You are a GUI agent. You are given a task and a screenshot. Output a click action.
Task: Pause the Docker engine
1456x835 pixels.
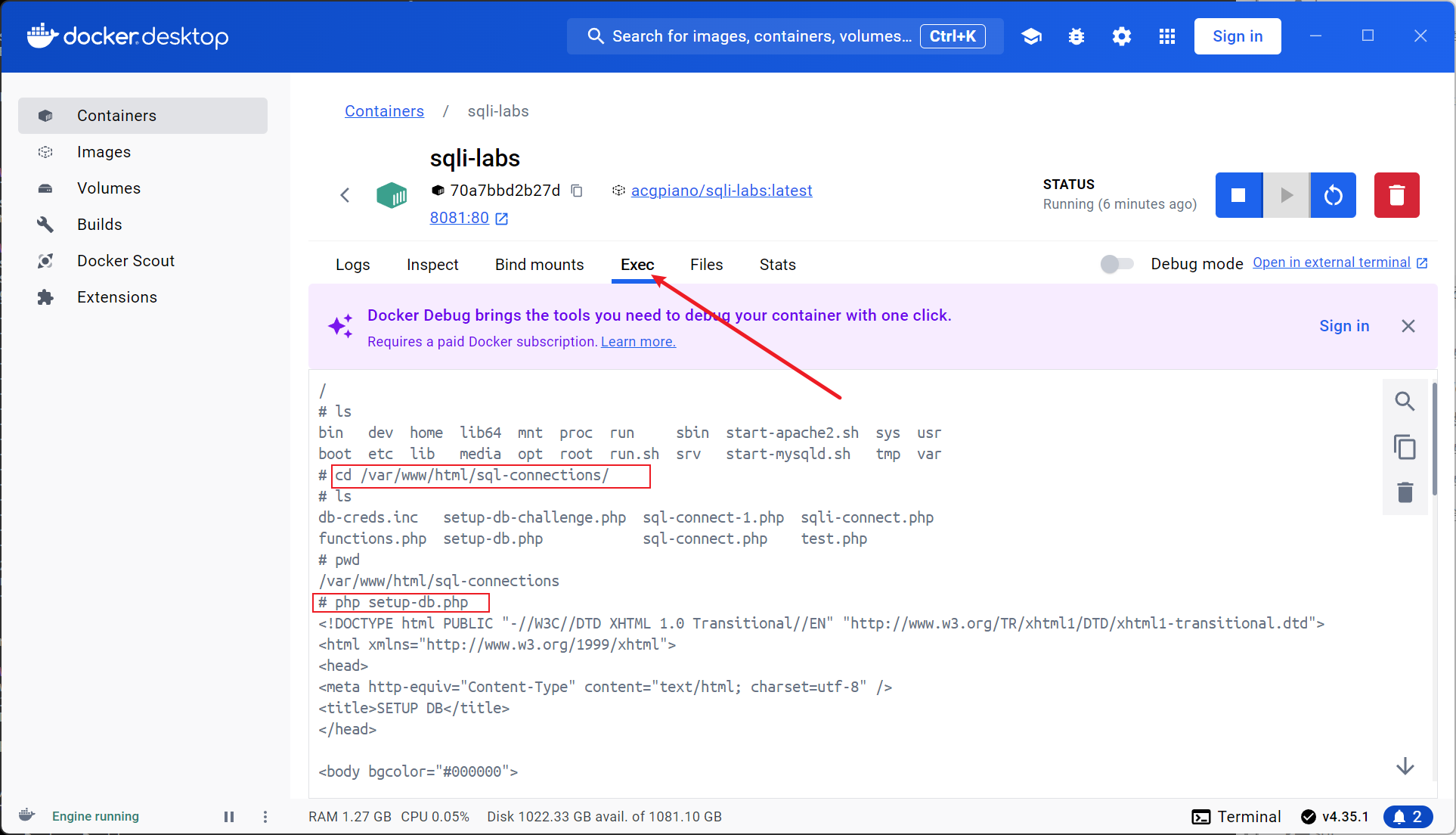click(x=229, y=817)
